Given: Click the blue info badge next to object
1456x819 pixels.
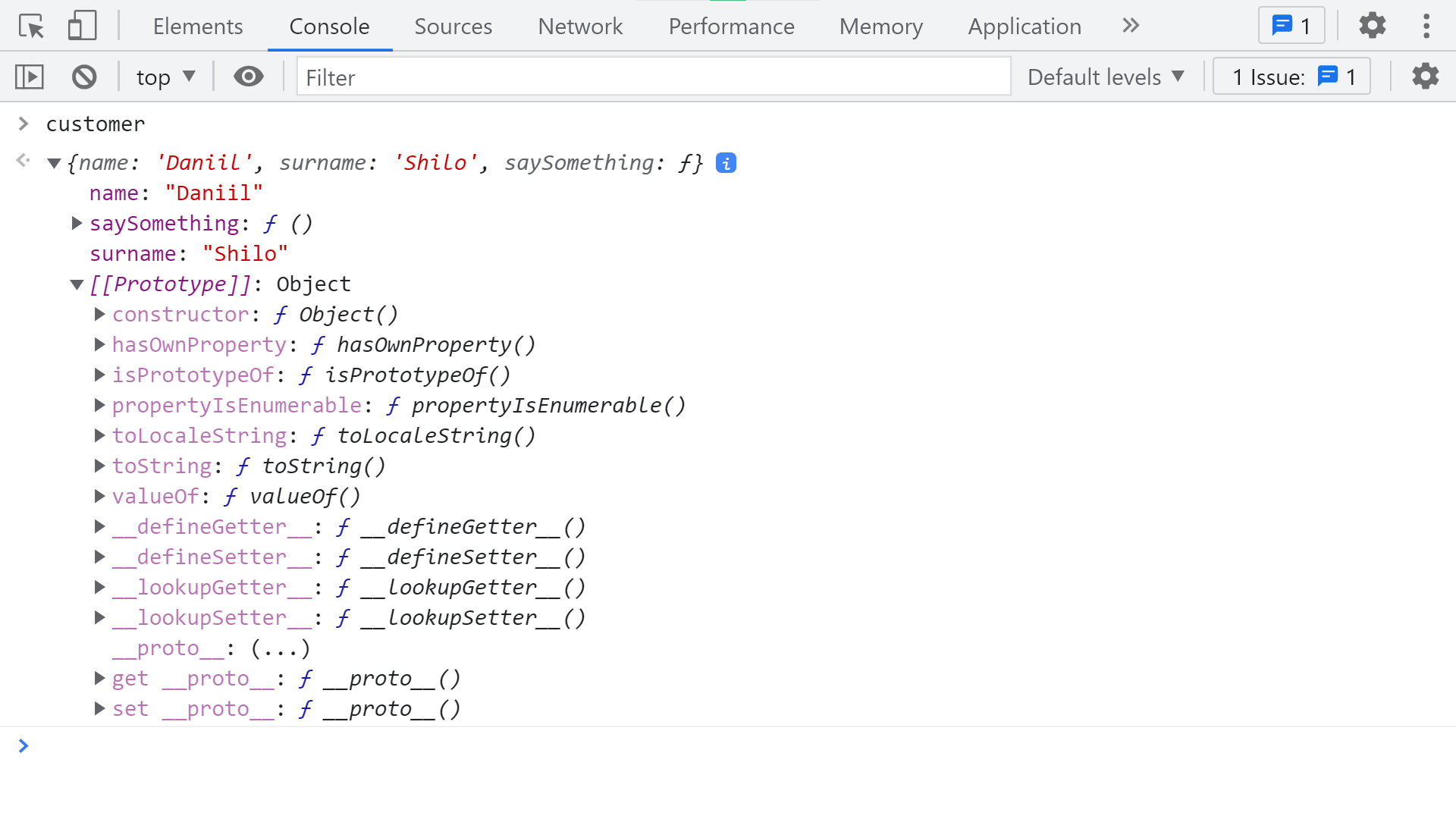Looking at the screenshot, I should [x=726, y=163].
